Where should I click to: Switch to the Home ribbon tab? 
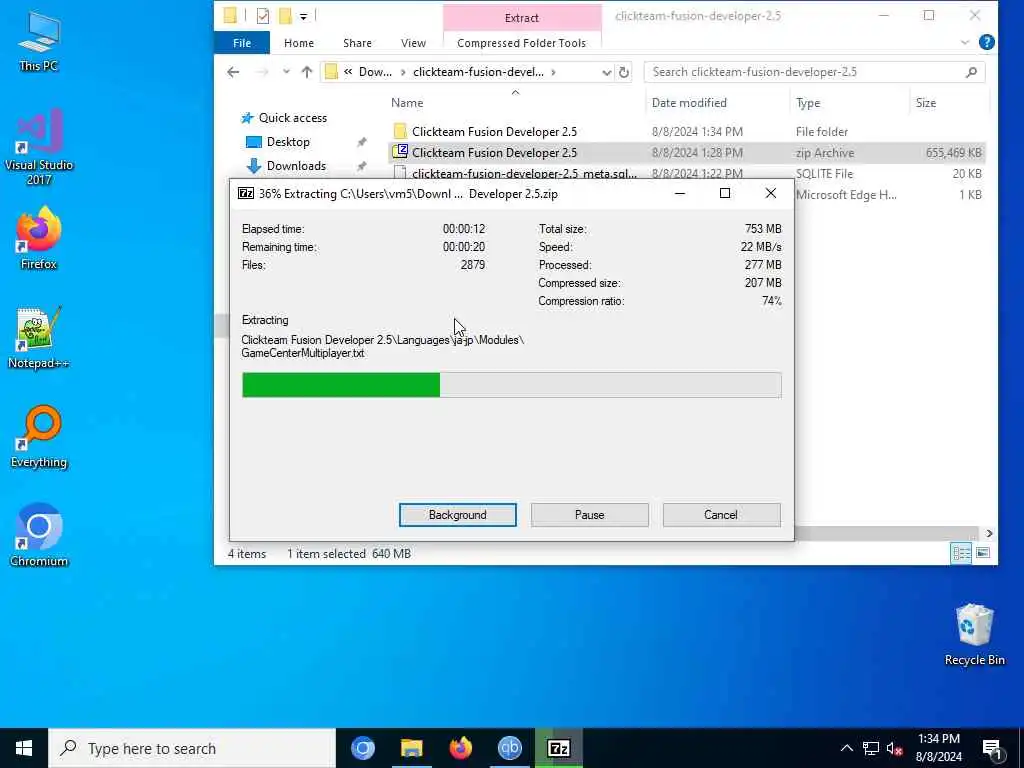pos(298,42)
